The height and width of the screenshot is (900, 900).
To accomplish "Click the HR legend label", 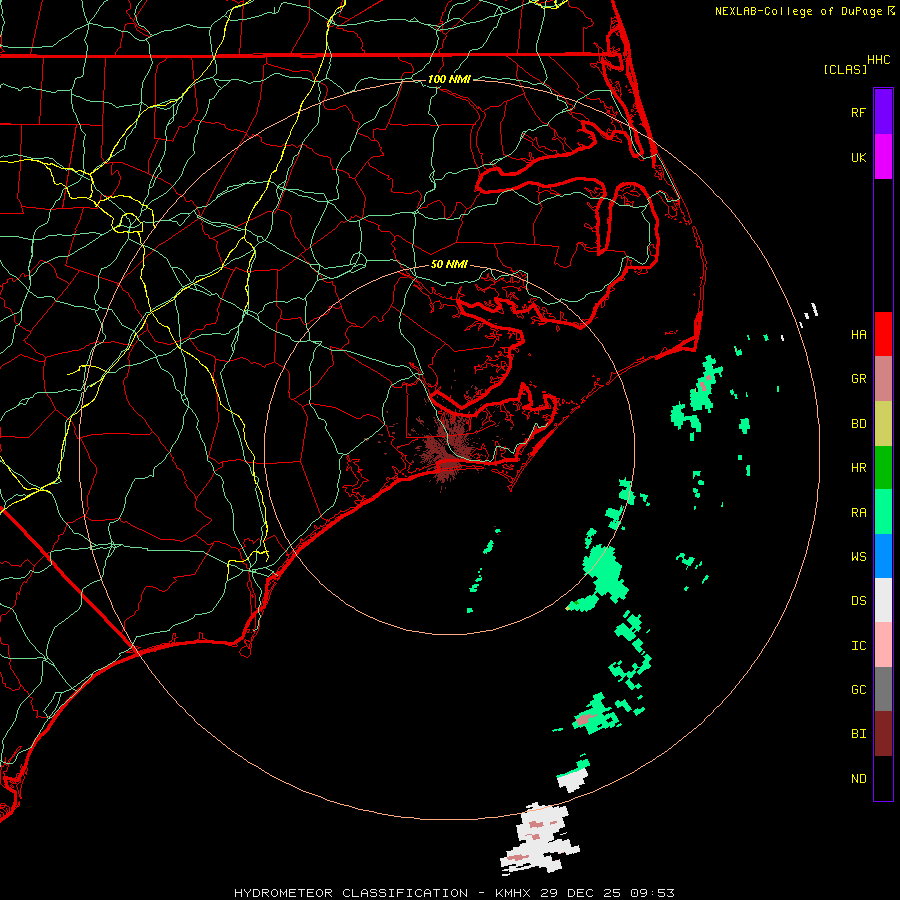I will coord(858,468).
